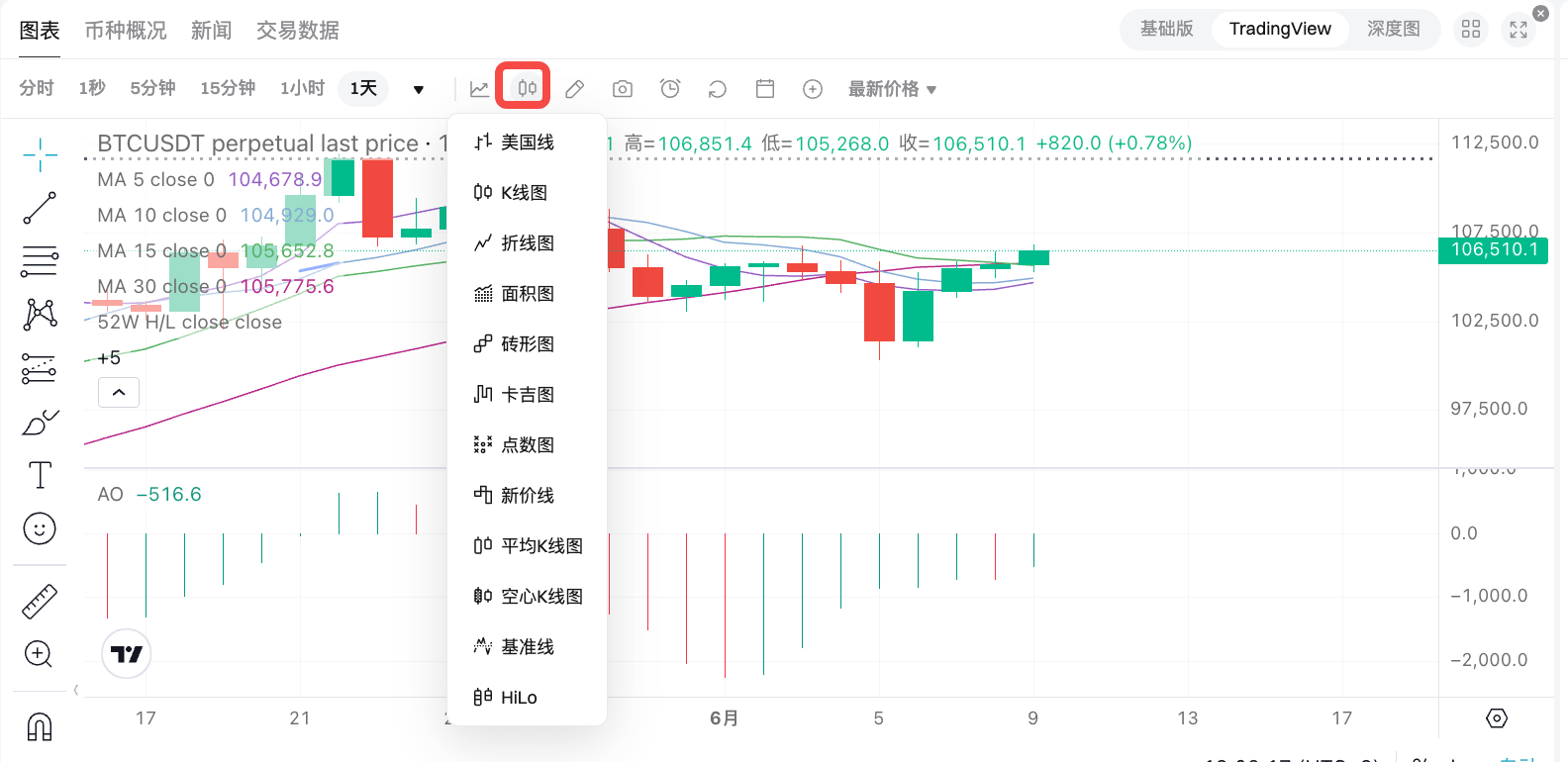Click the candlestick chart type icon
Image resolution: width=1568 pixels, height=762 pixels.
coord(527,88)
